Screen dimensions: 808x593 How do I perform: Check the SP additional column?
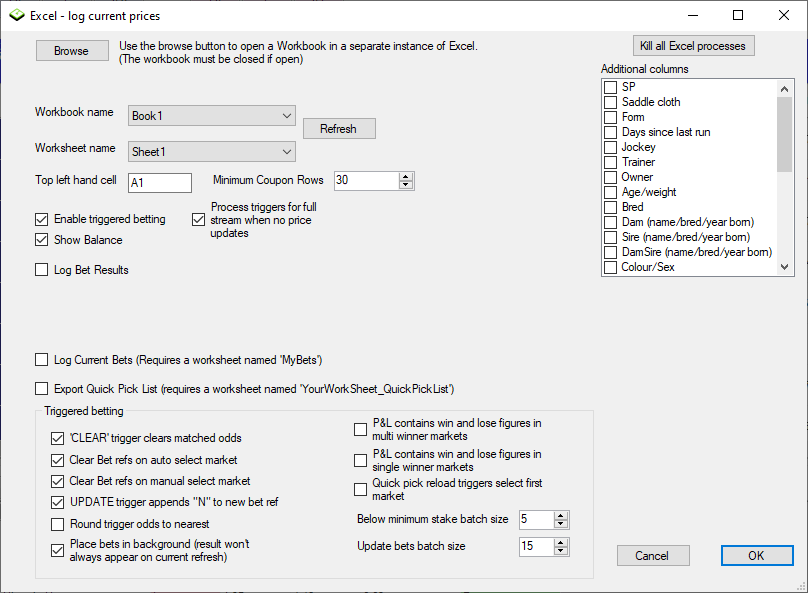[611, 87]
